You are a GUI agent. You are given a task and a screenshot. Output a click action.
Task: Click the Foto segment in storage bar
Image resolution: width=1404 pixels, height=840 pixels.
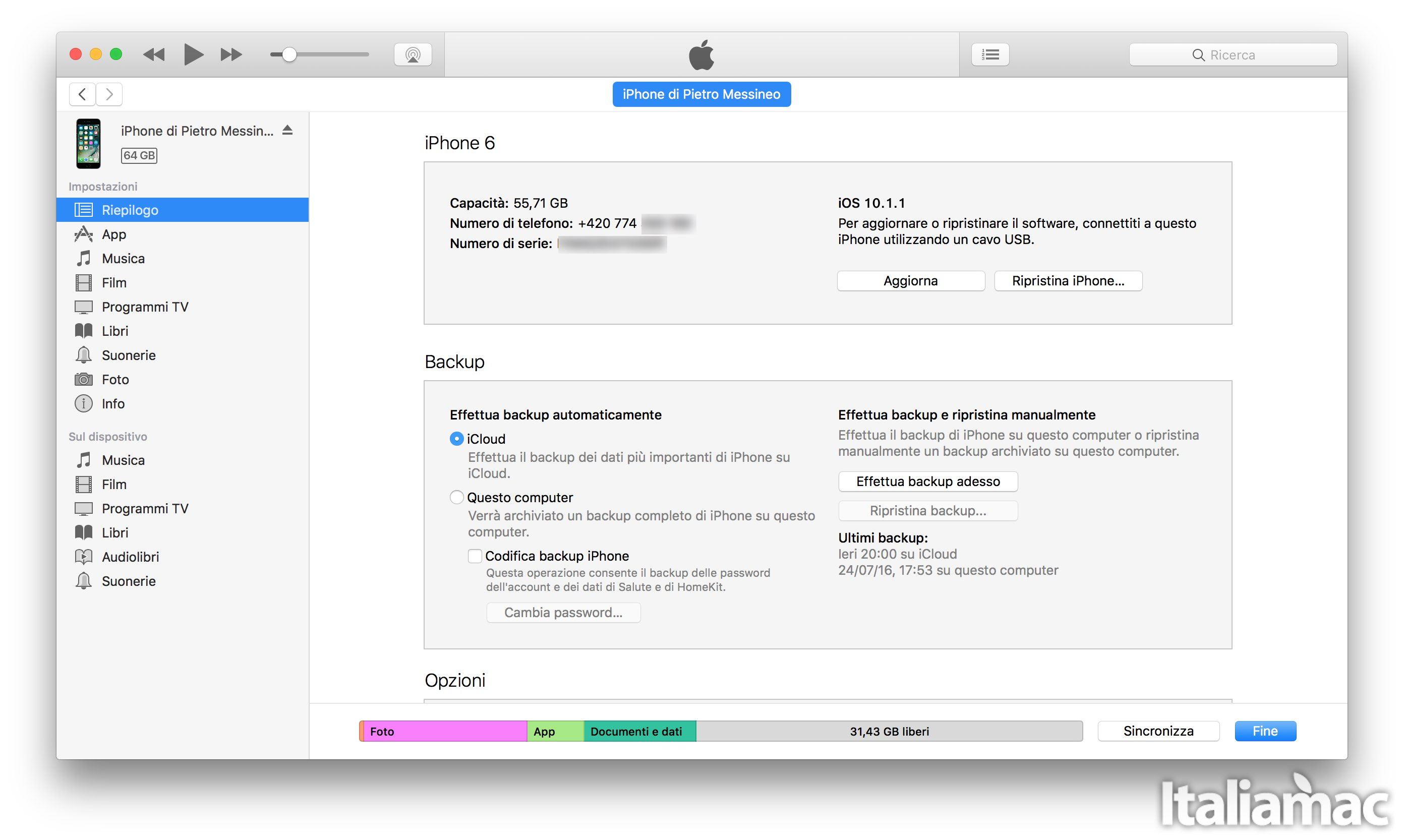point(444,731)
